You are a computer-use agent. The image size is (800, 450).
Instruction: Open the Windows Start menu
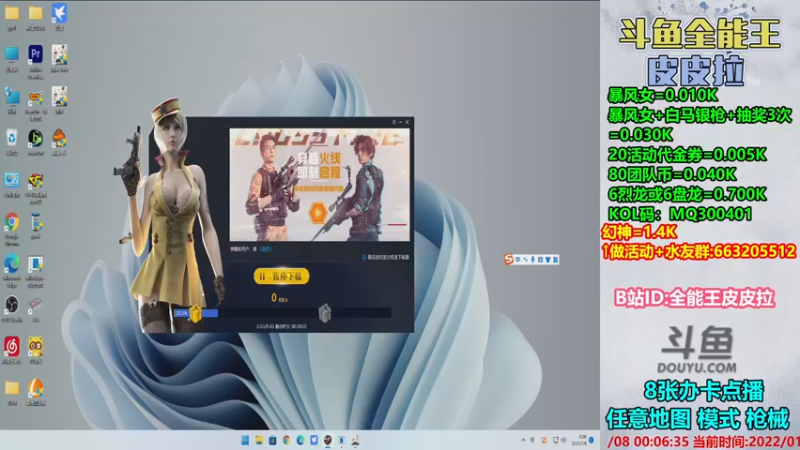245,440
